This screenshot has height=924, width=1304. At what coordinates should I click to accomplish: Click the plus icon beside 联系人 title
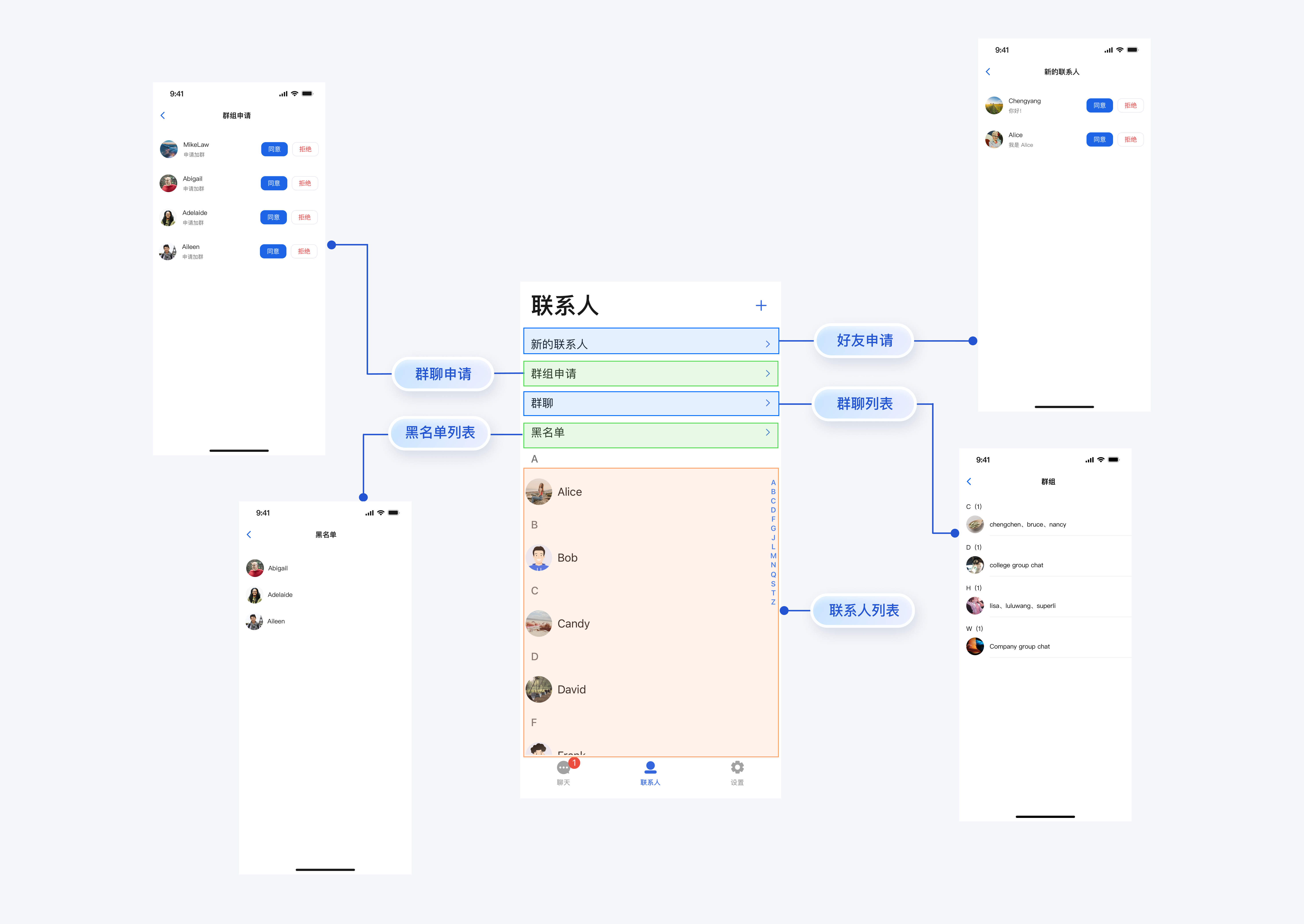click(x=761, y=305)
